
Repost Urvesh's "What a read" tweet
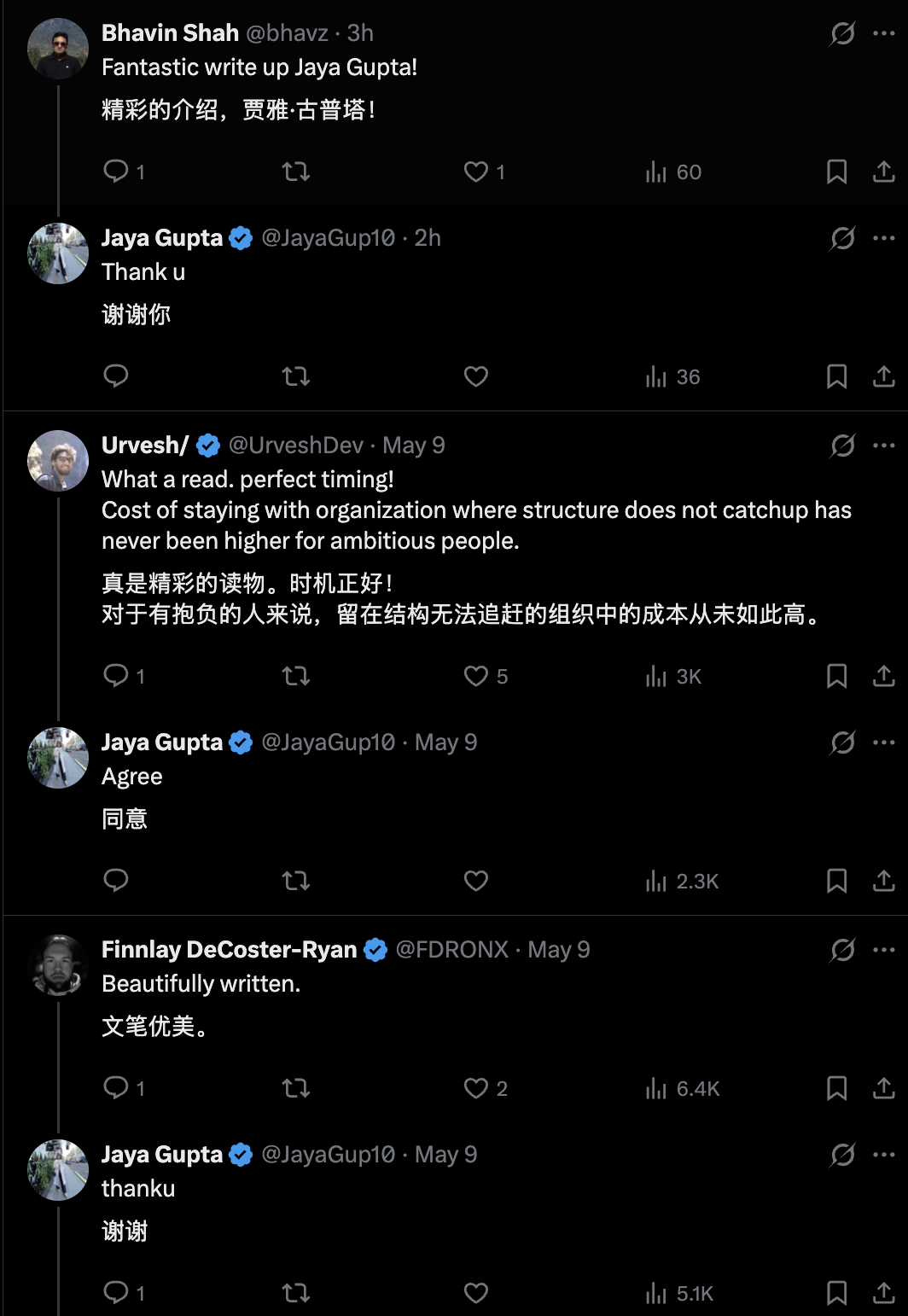coord(296,676)
